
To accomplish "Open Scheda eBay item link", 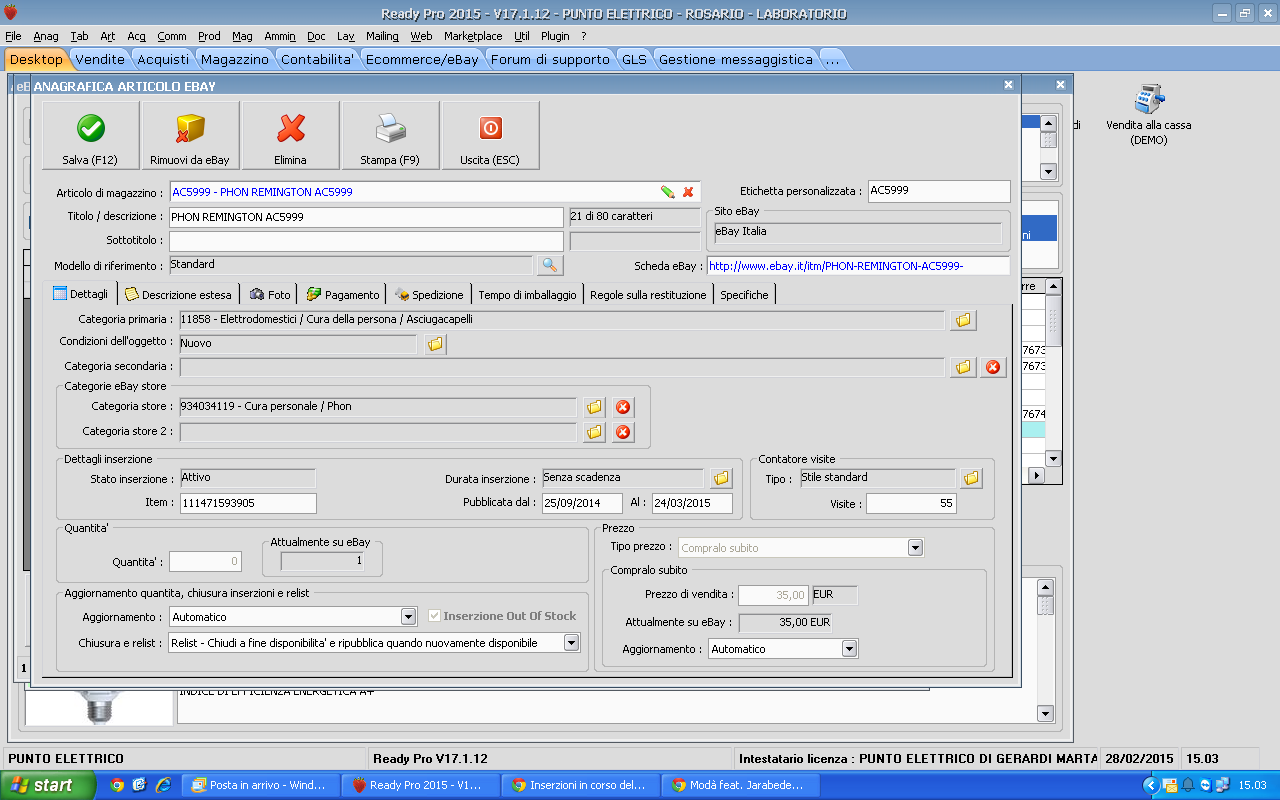I will click(x=858, y=266).
